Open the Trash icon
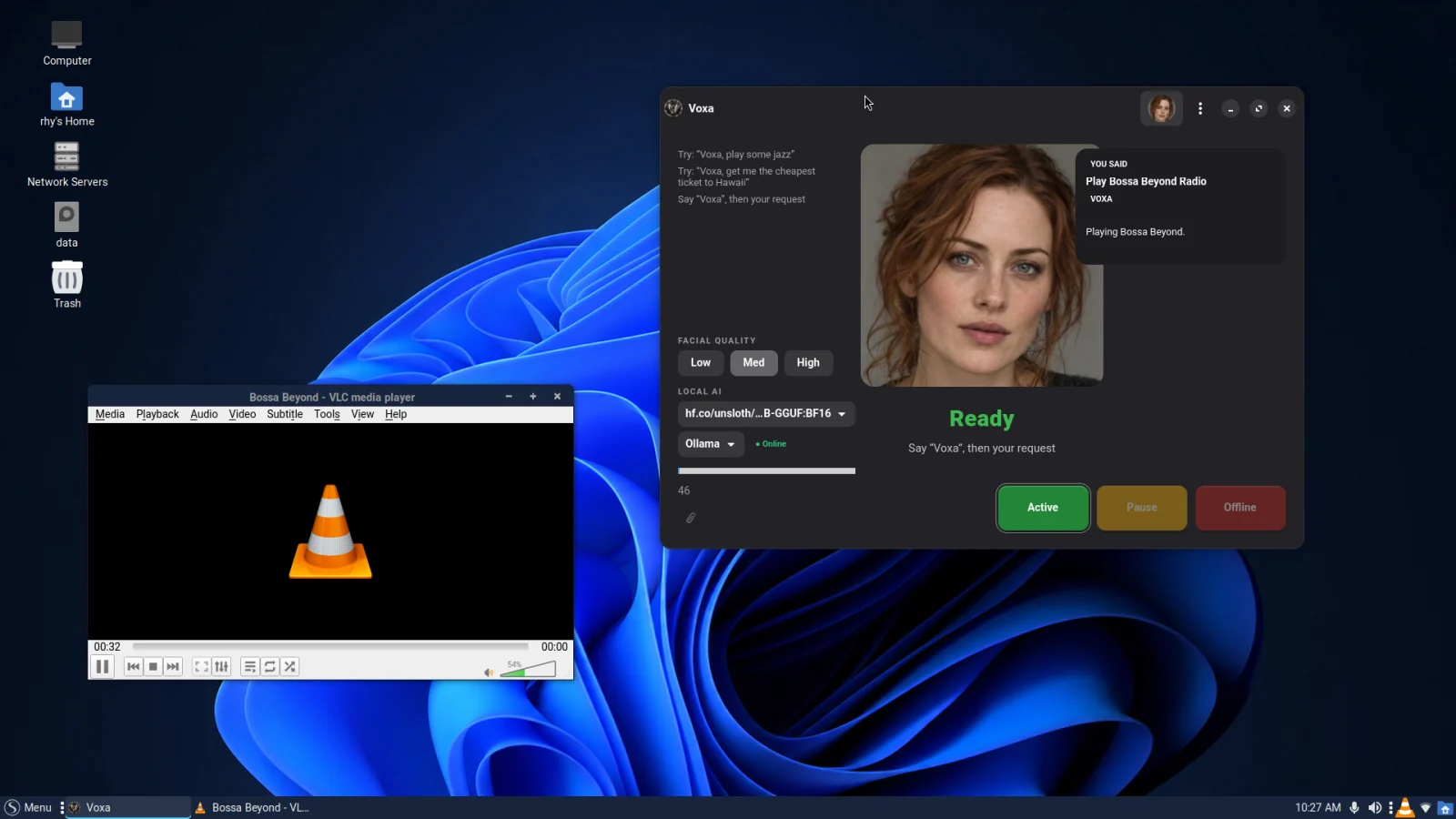The height and width of the screenshot is (819, 1456). (66, 285)
